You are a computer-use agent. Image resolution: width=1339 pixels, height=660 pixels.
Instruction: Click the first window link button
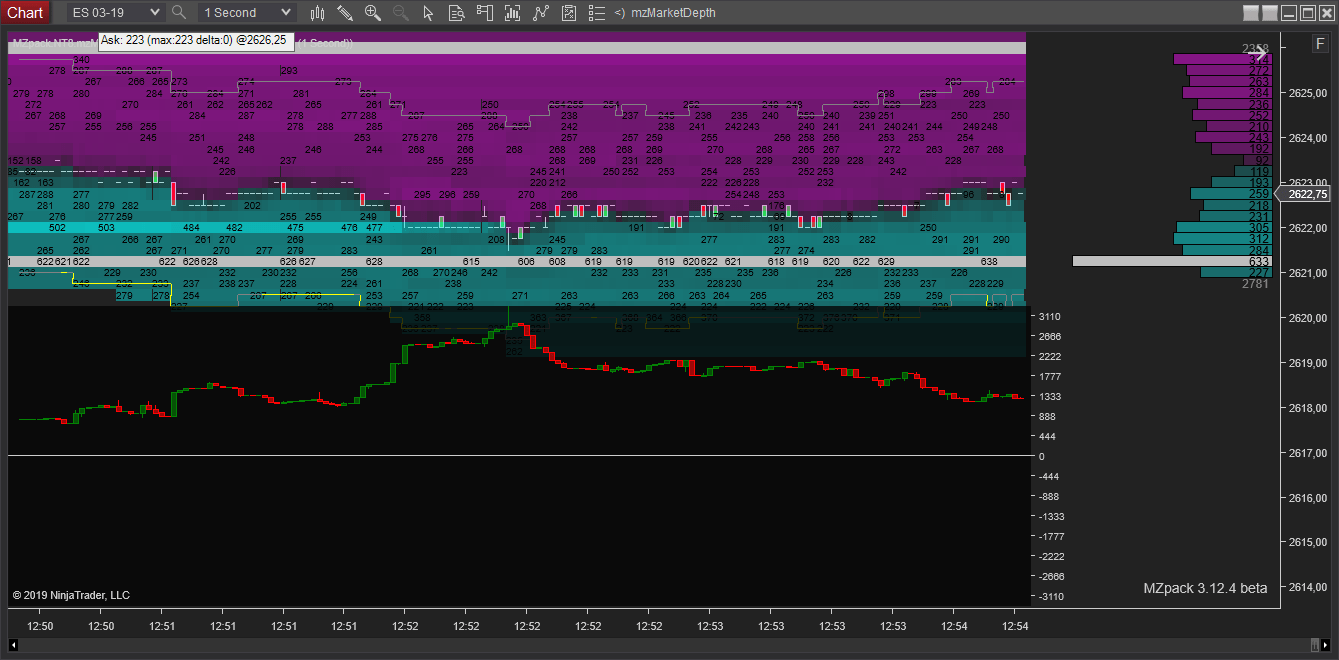[x=1250, y=13]
